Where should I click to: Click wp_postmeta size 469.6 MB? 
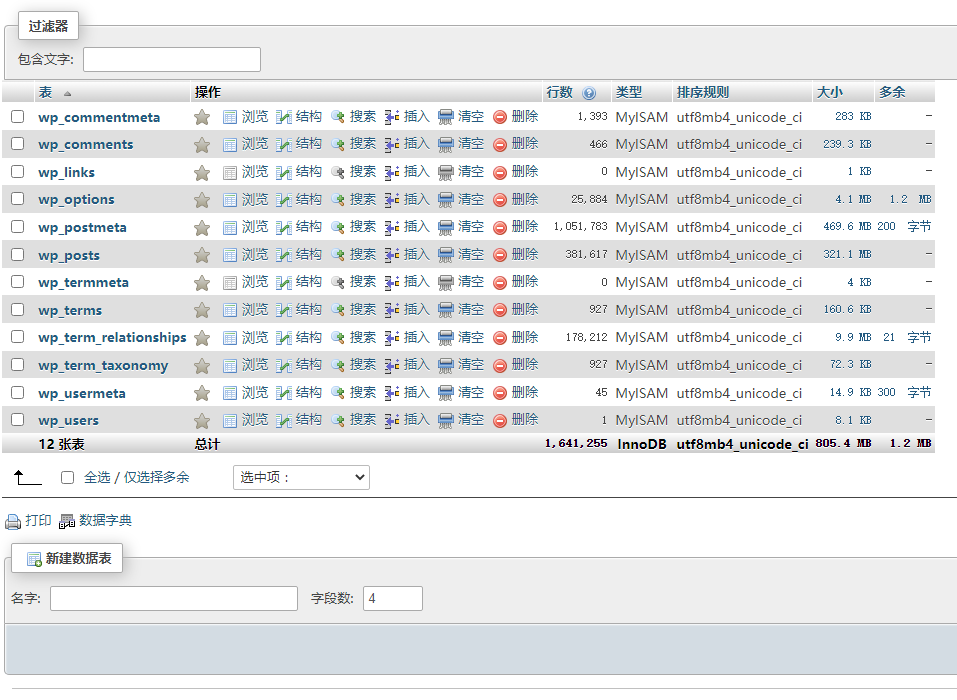pos(847,227)
